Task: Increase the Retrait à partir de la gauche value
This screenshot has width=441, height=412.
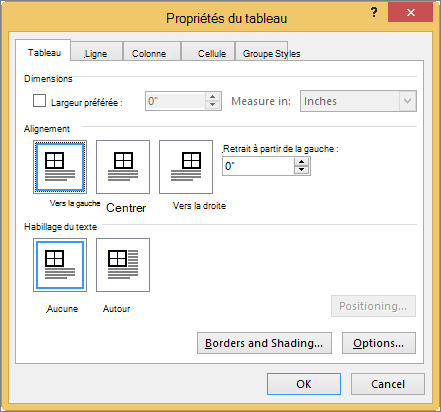Action: point(301,162)
